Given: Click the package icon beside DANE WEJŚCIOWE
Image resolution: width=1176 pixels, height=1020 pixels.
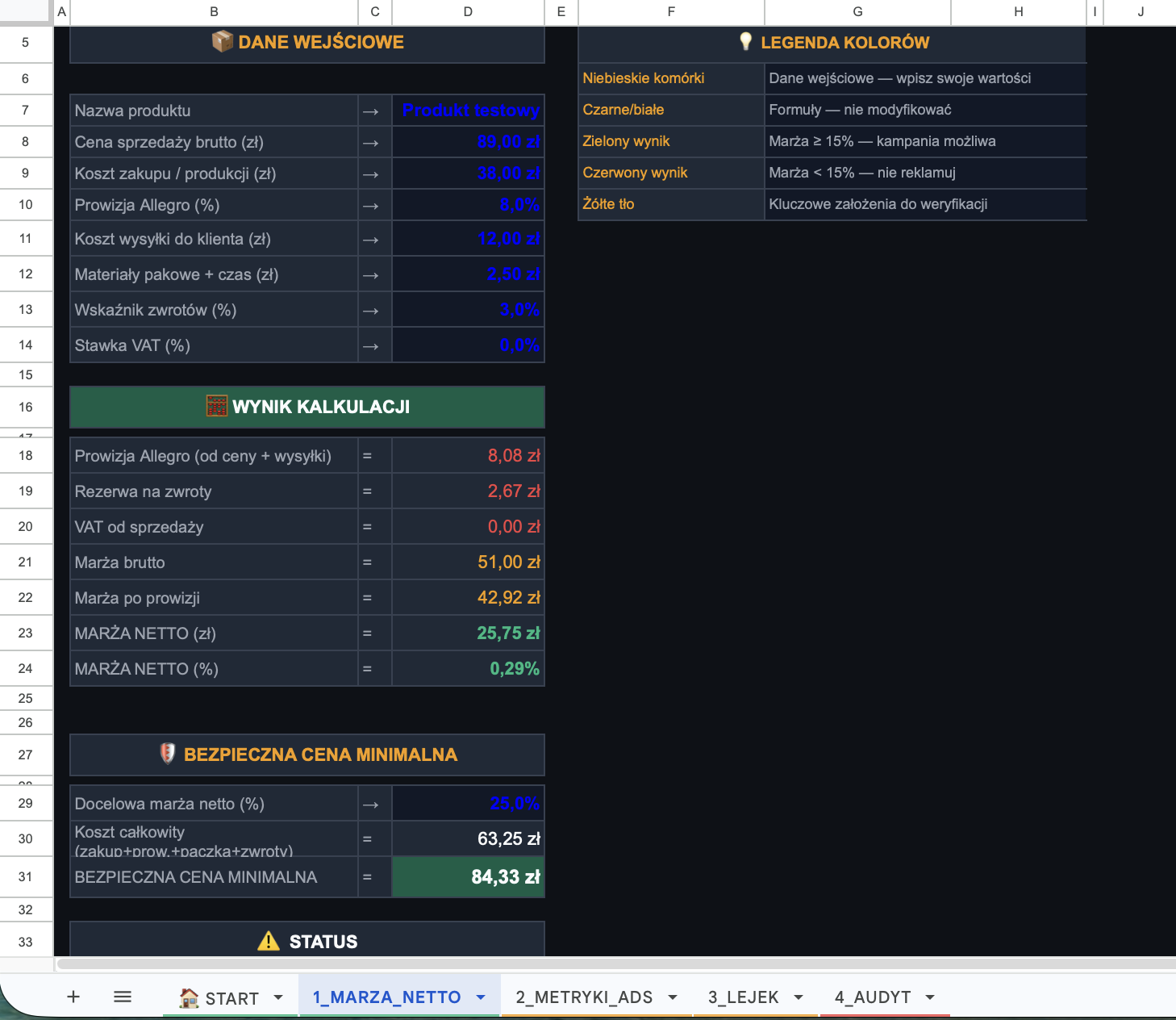Looking at the screenshot, I should pos(222,42).
